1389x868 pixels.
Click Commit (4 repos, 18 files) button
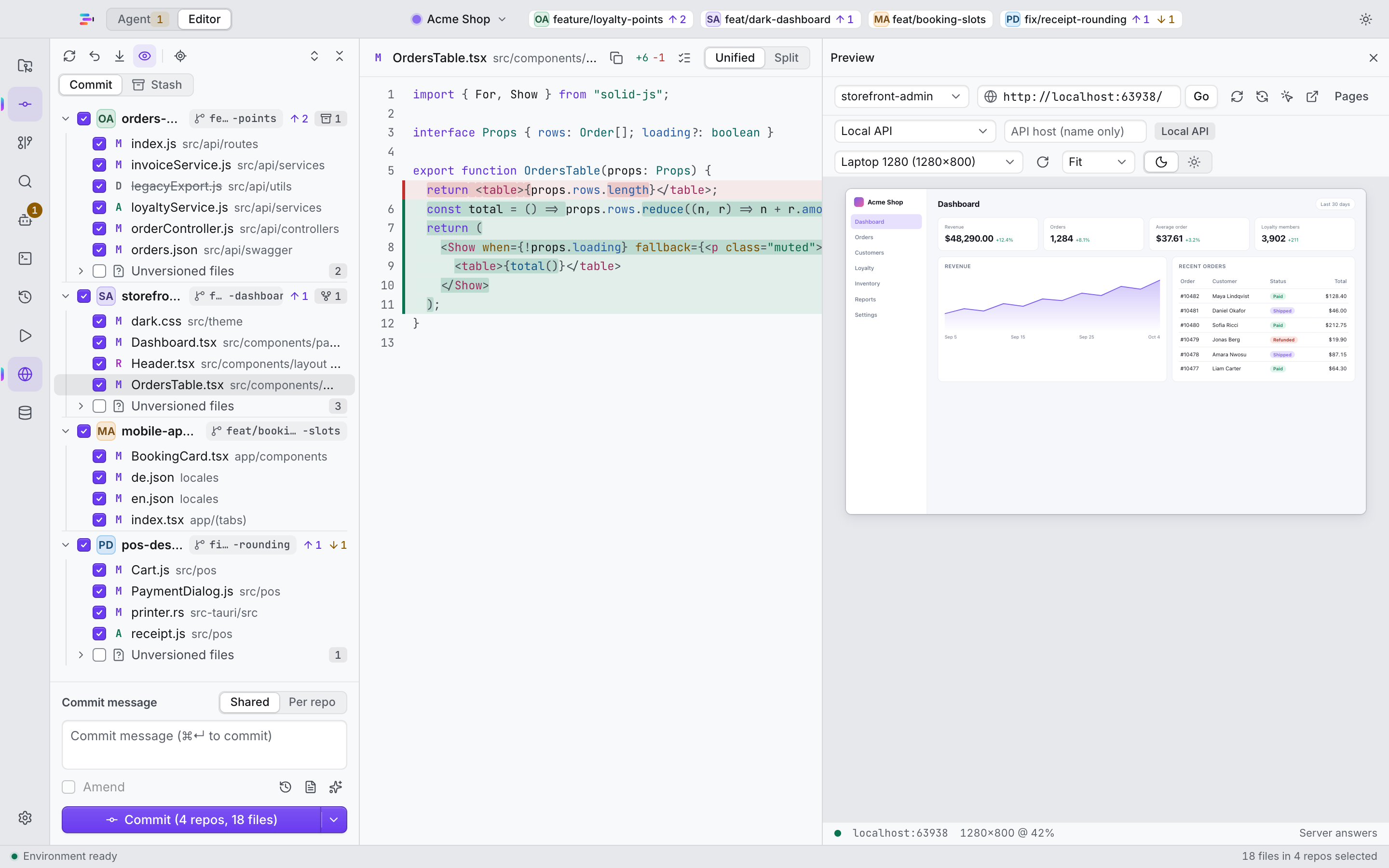[x=191, y=820]
